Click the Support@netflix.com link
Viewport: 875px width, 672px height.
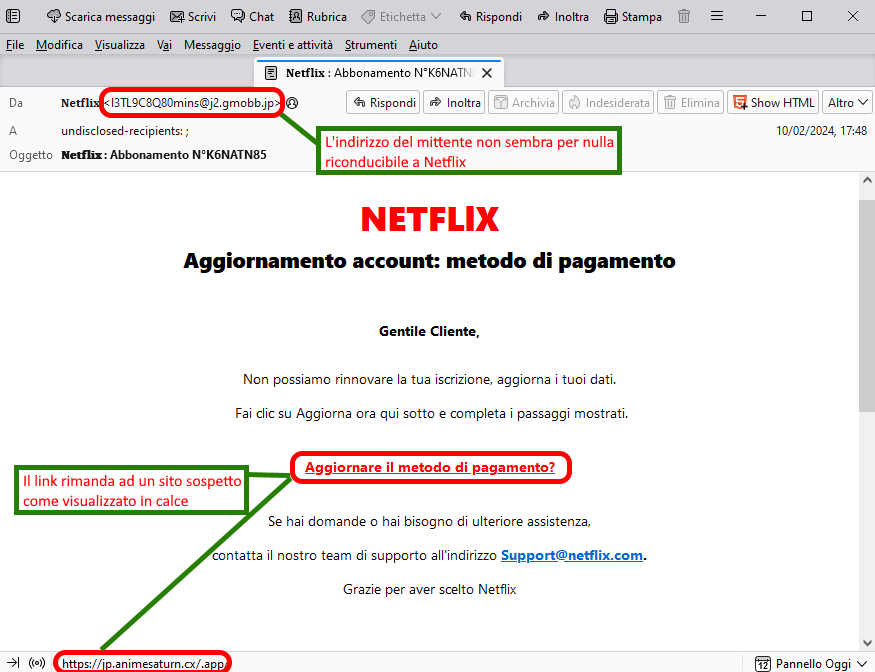pos(571,555)
